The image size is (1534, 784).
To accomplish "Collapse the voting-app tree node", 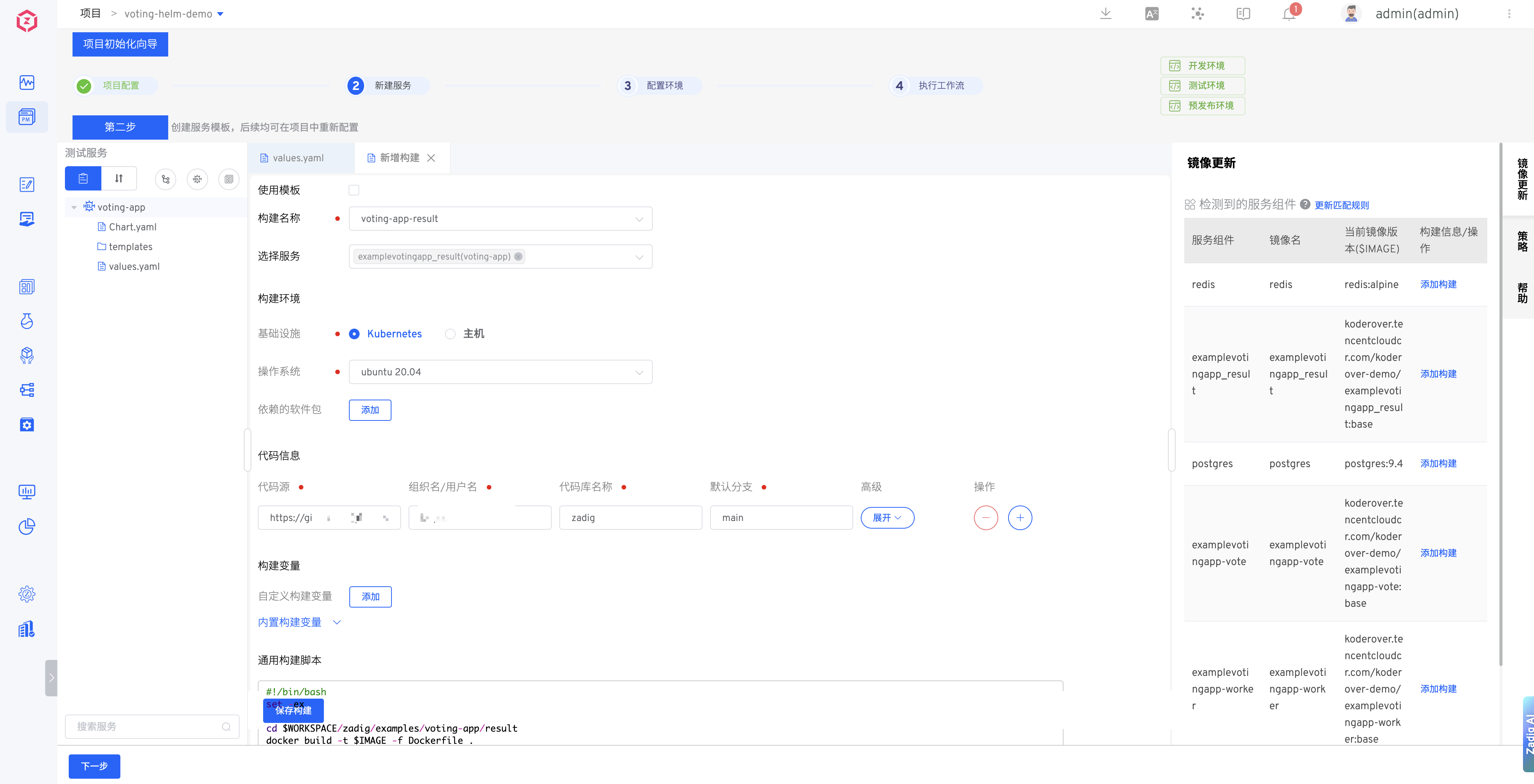I will point(74,207).
